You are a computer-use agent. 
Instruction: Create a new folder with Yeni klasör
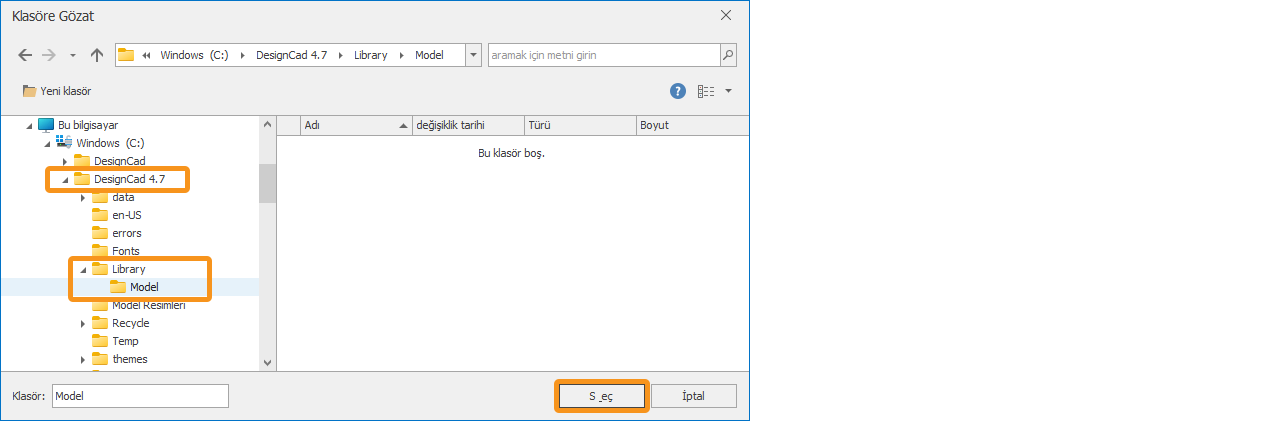pyautogui.click(x=57, y=91)
